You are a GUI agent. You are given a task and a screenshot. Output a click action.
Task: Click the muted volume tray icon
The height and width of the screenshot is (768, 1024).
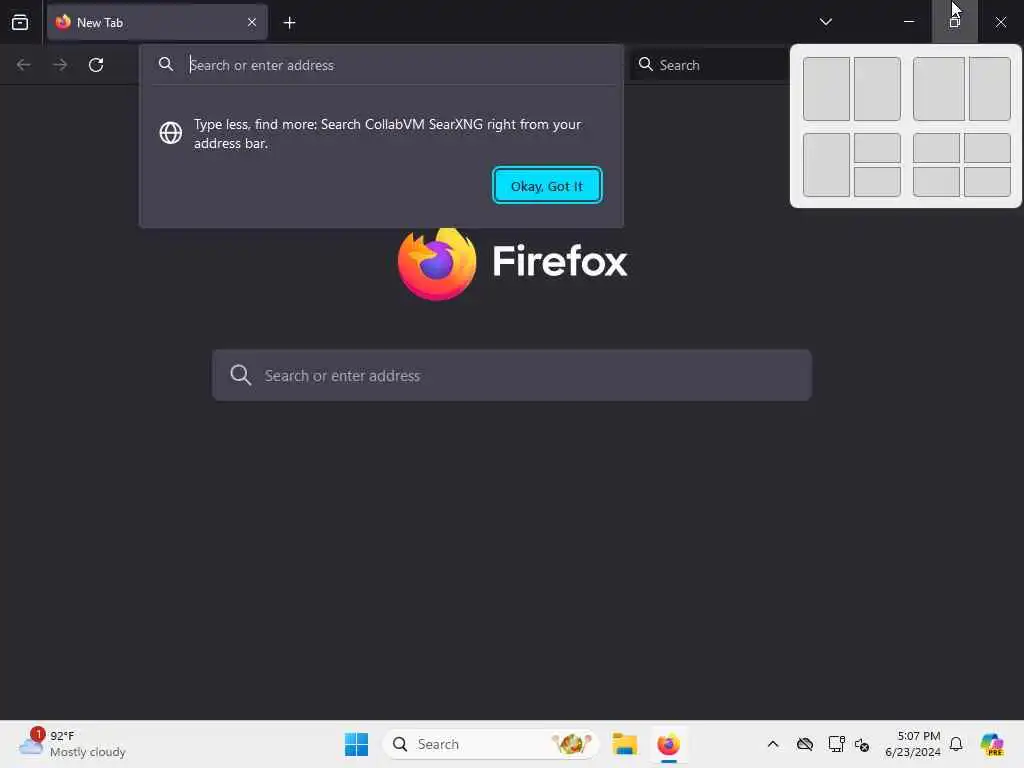[861, 744]
